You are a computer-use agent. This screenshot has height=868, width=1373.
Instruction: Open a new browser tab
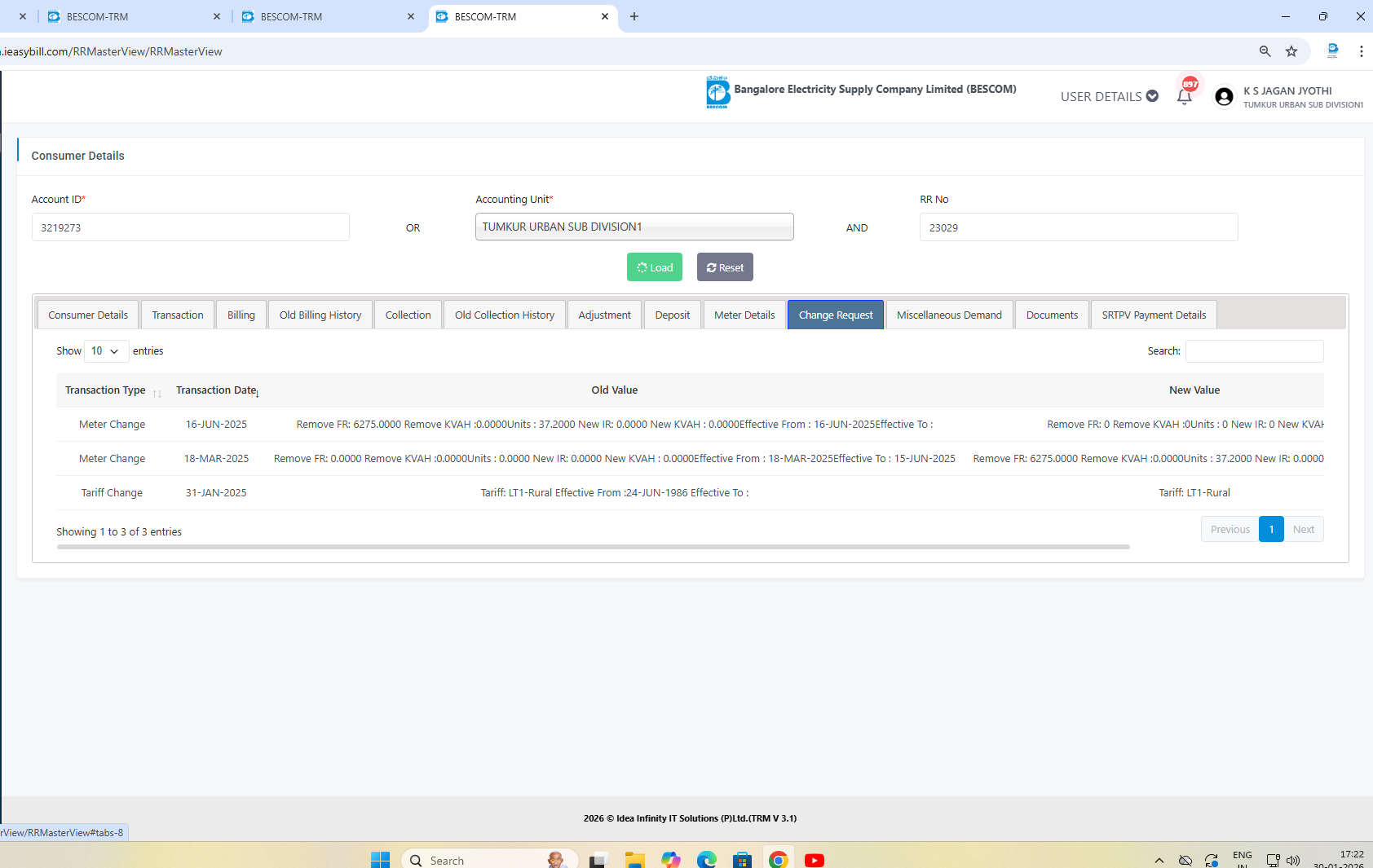click(634, 16)
